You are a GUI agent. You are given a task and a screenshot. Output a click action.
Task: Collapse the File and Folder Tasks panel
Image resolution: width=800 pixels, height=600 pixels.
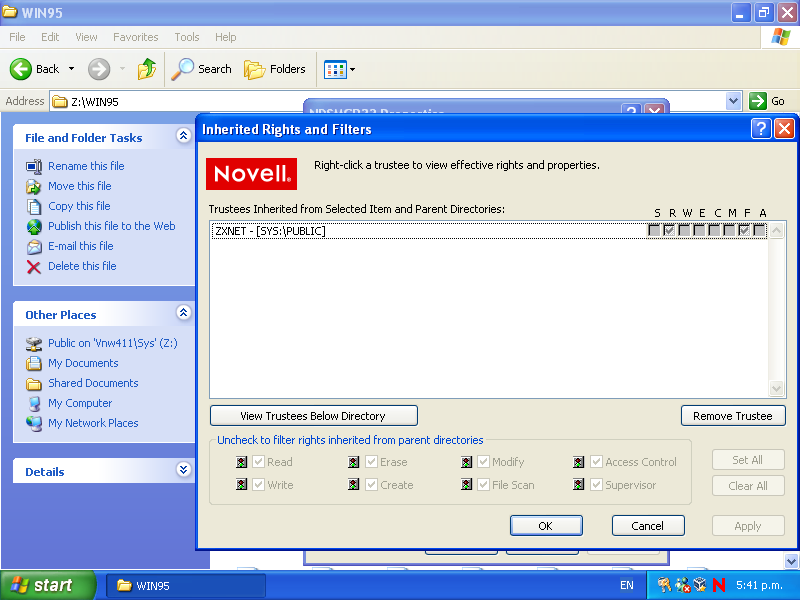184,136
